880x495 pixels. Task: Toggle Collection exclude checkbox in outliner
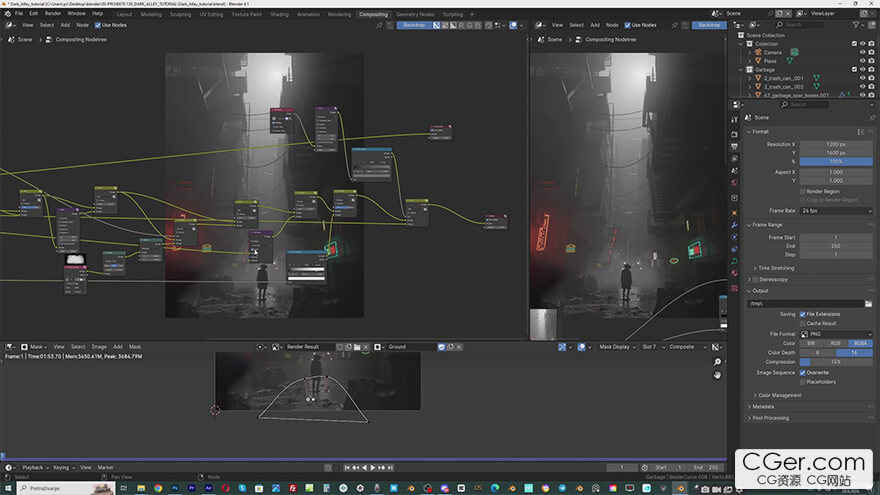click(854, 44)
